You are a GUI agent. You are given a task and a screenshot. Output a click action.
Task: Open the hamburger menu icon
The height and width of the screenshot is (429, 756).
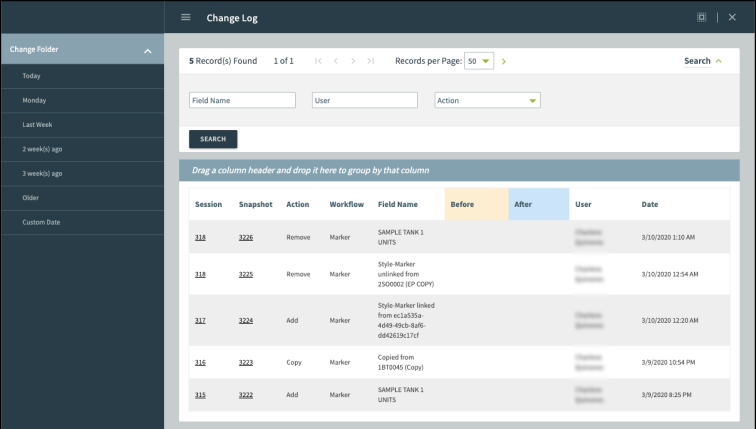(185, 17)
